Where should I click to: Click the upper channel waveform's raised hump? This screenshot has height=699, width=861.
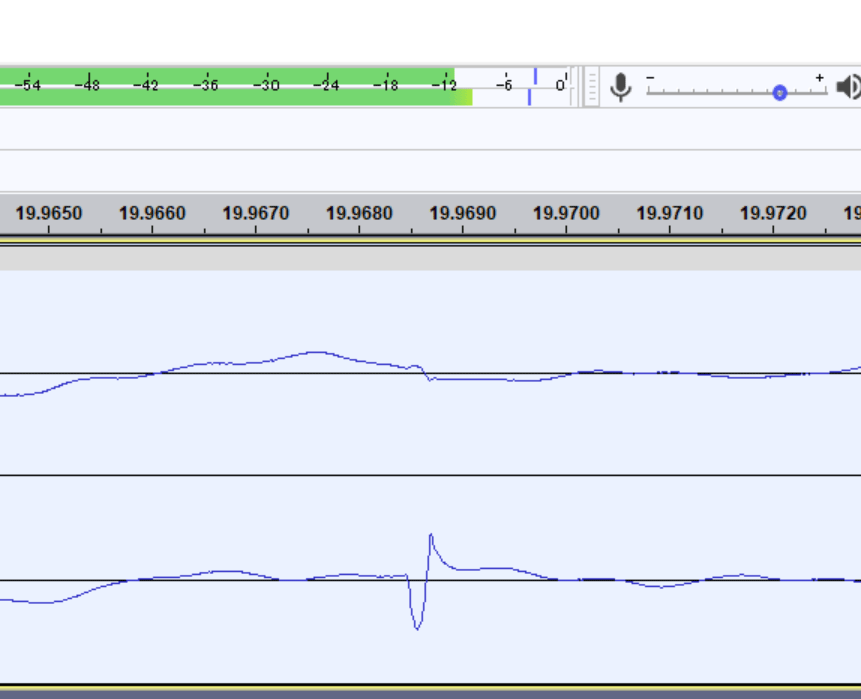point(315,353)
